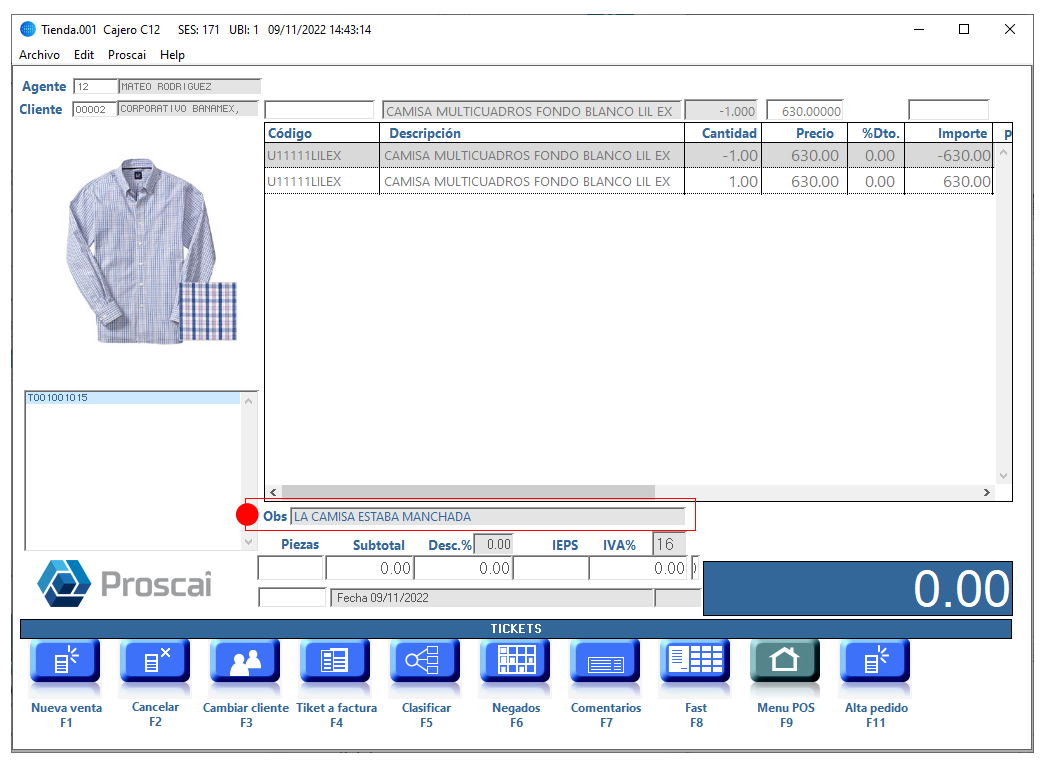The width and height of the screenshot is (1046, 768).
Task: Click the Negados F6 icon
Action: 516,661
